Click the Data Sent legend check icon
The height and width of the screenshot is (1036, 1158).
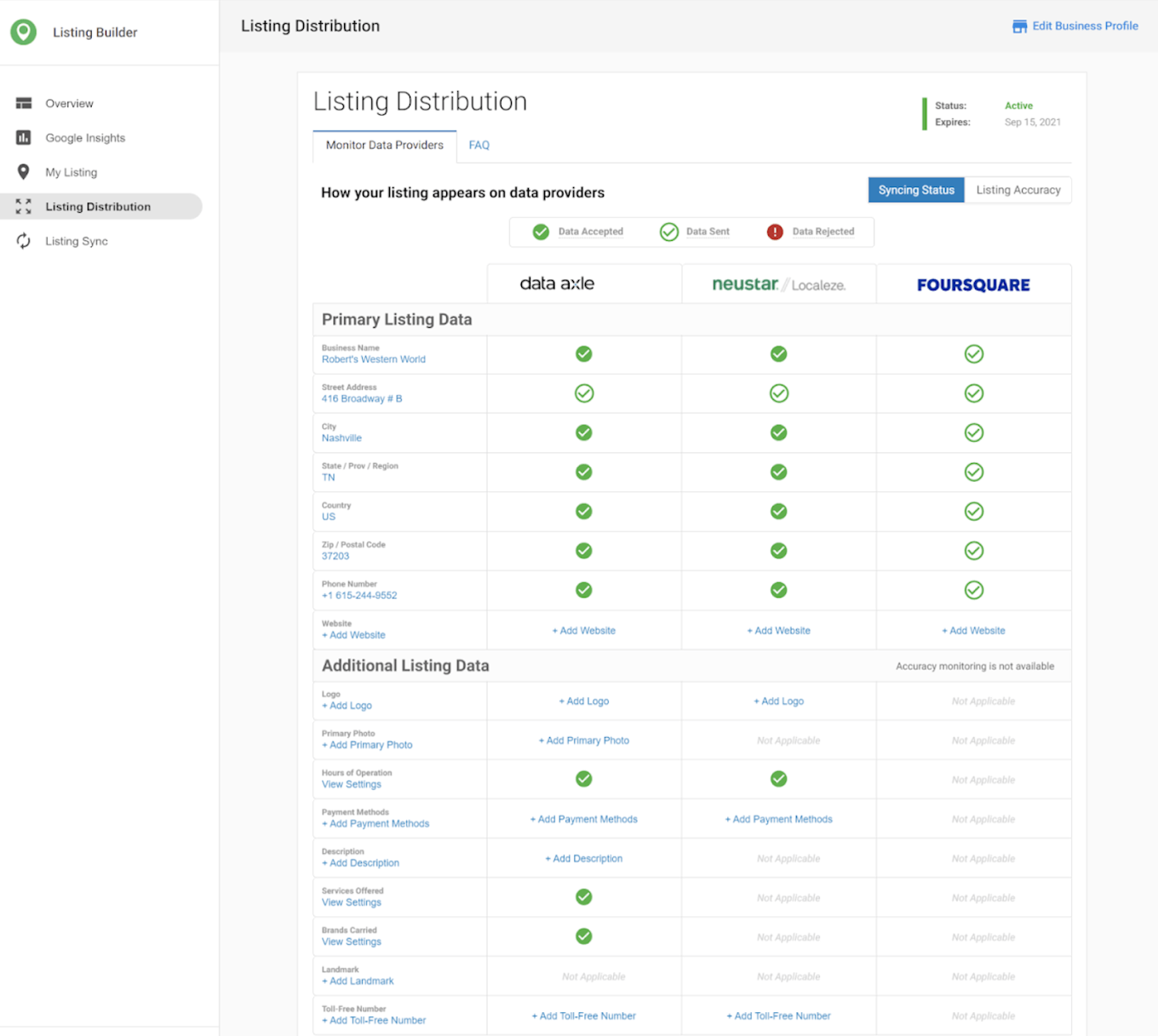coord(669,232)
